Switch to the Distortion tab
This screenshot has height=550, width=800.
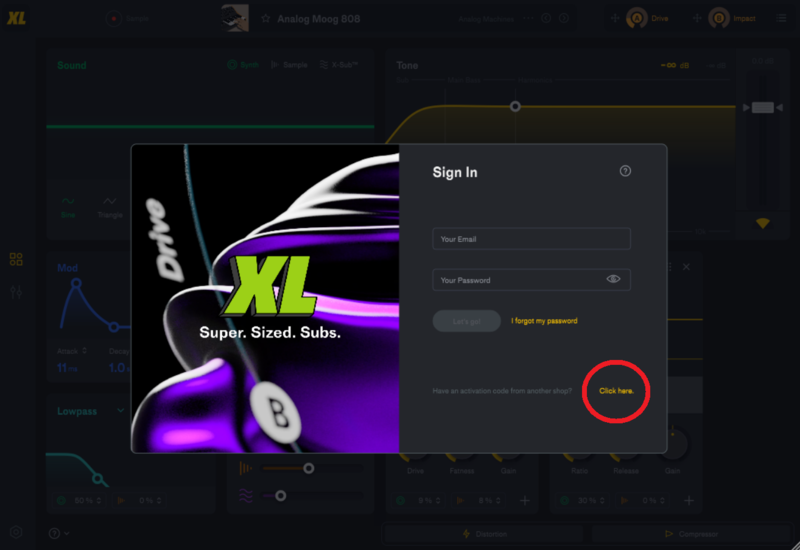pyautogui.click(x=484, y=534)
